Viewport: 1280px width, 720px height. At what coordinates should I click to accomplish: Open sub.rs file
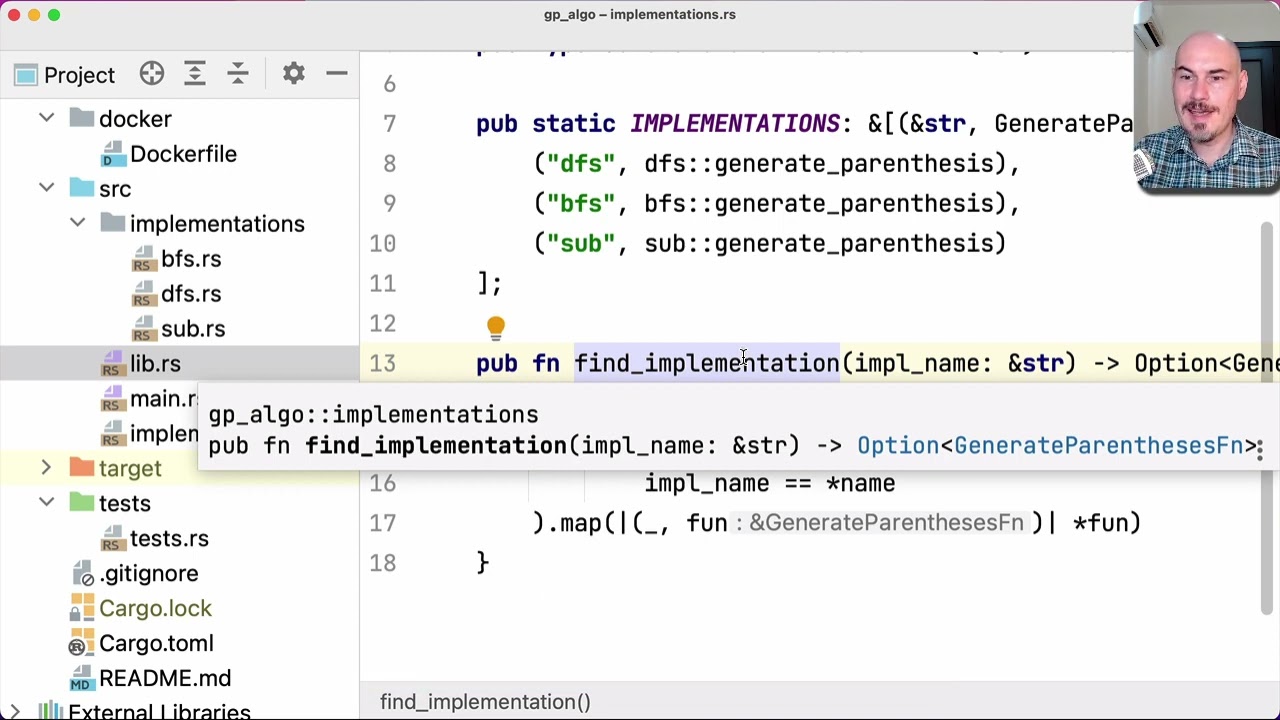pyautogui.click(x=193, y=329)
